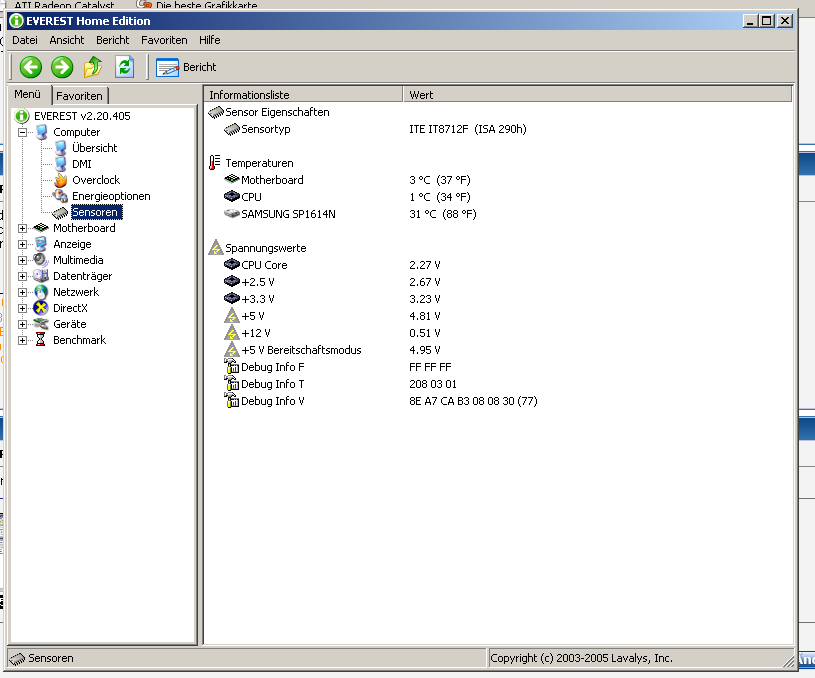815x678 pixels.
Task: Click the DirectX logo icon
Action: click(x=41, y=308)
